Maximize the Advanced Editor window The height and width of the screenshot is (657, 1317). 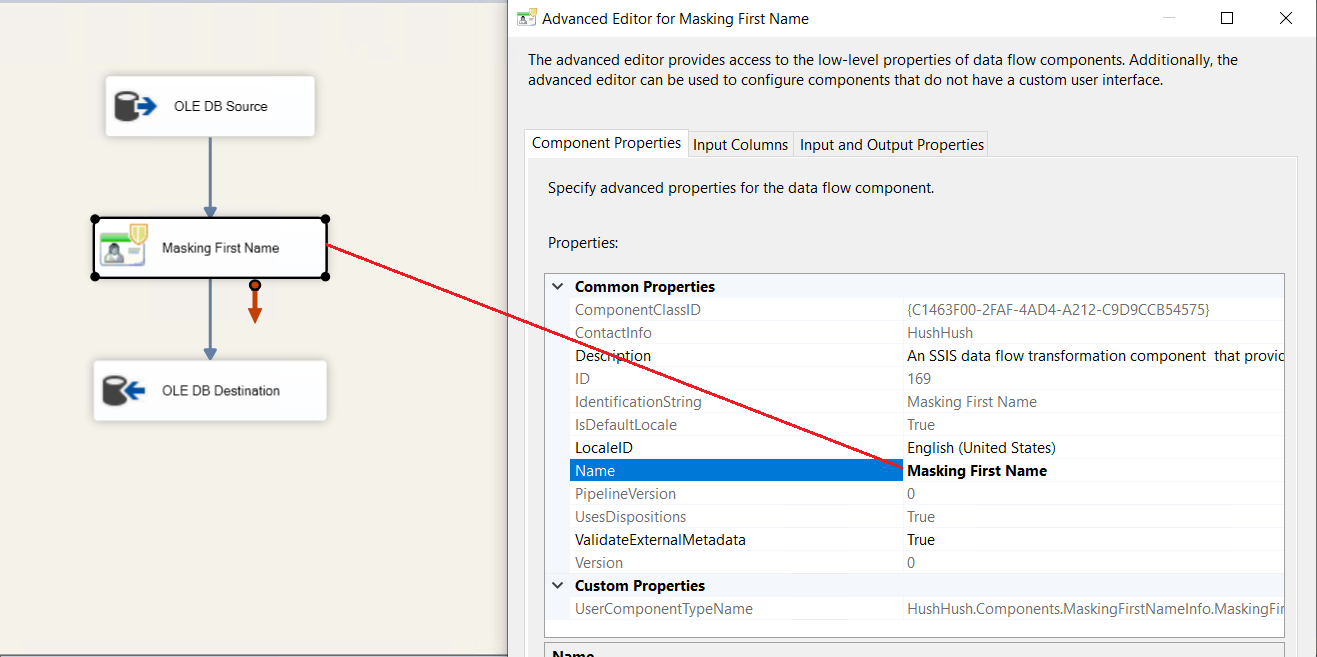1227,18
